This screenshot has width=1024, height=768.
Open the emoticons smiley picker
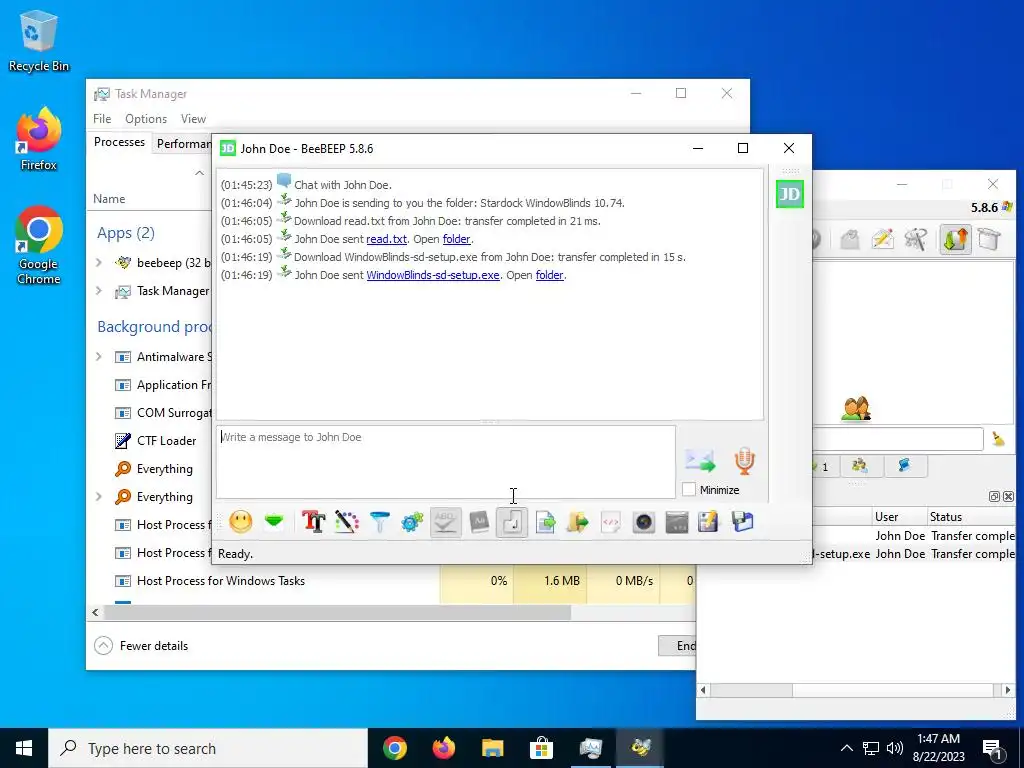click(241, 522)
